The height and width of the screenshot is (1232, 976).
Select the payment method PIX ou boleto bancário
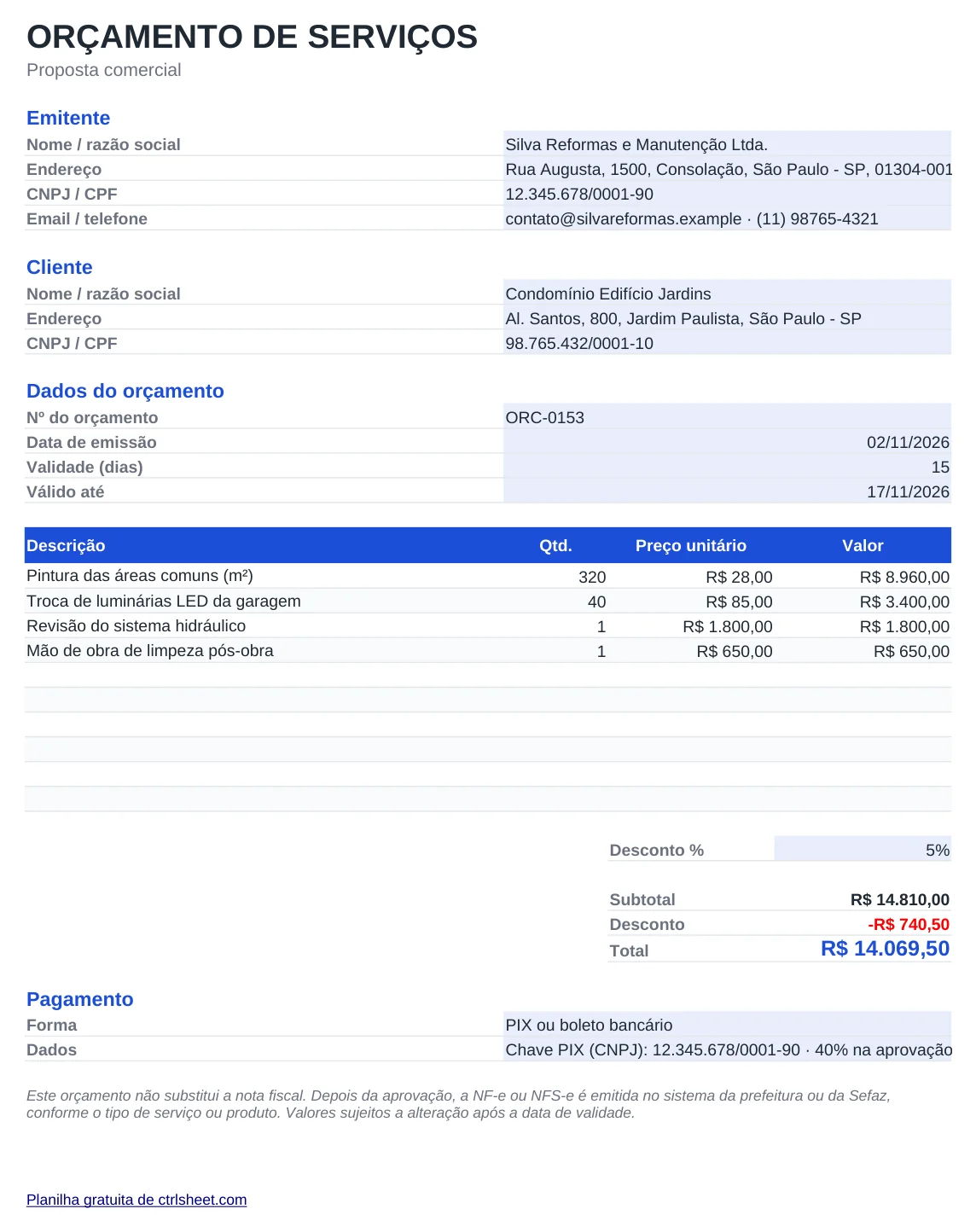pyautogui.click(x=727, y=1025)
